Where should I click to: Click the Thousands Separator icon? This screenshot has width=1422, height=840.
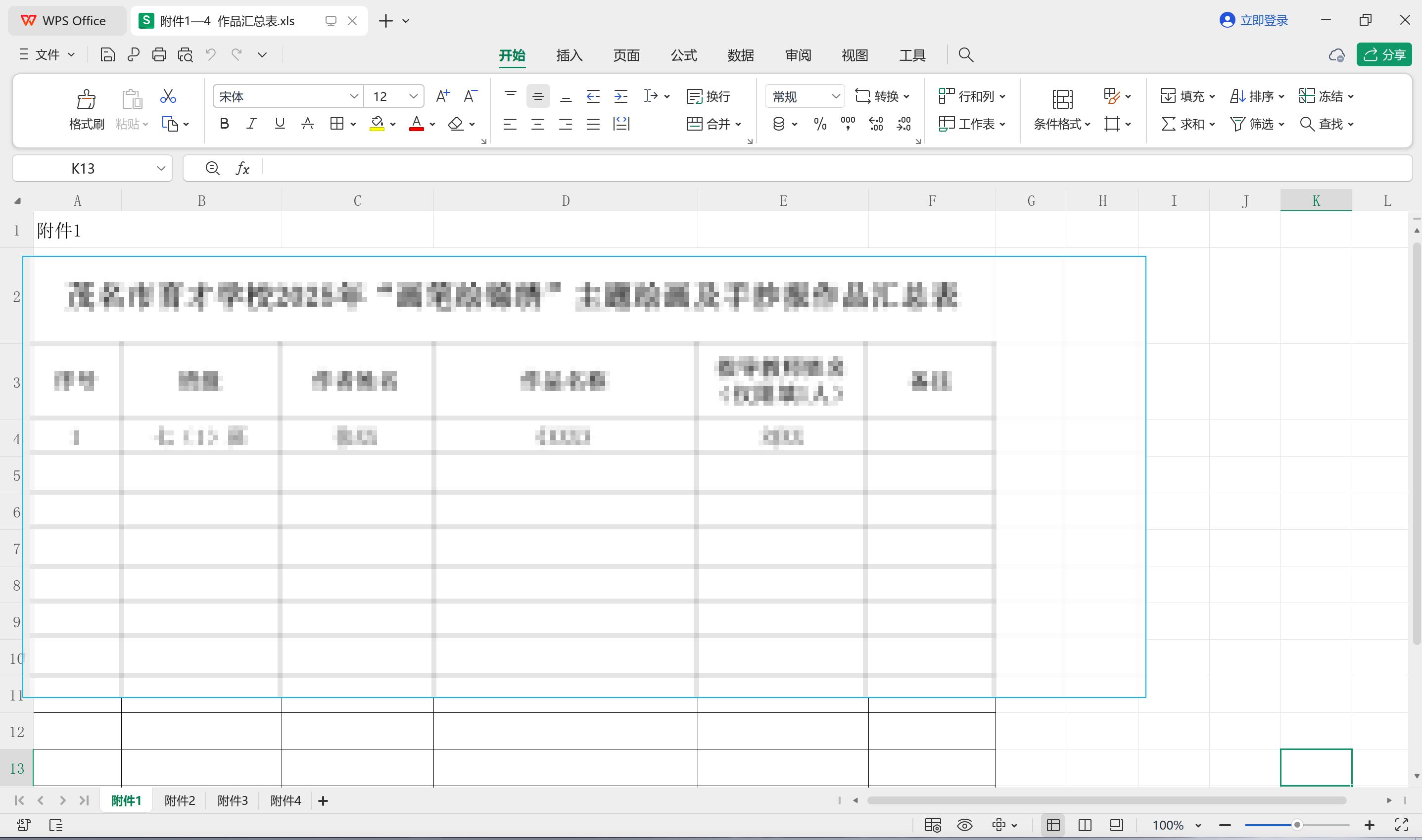click(848, 123)
